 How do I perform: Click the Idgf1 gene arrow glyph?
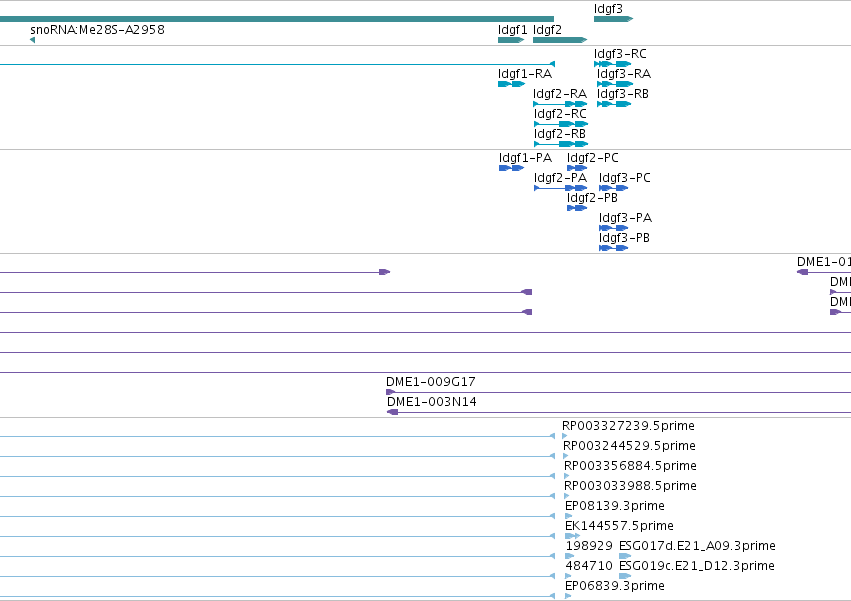[511, 40]
